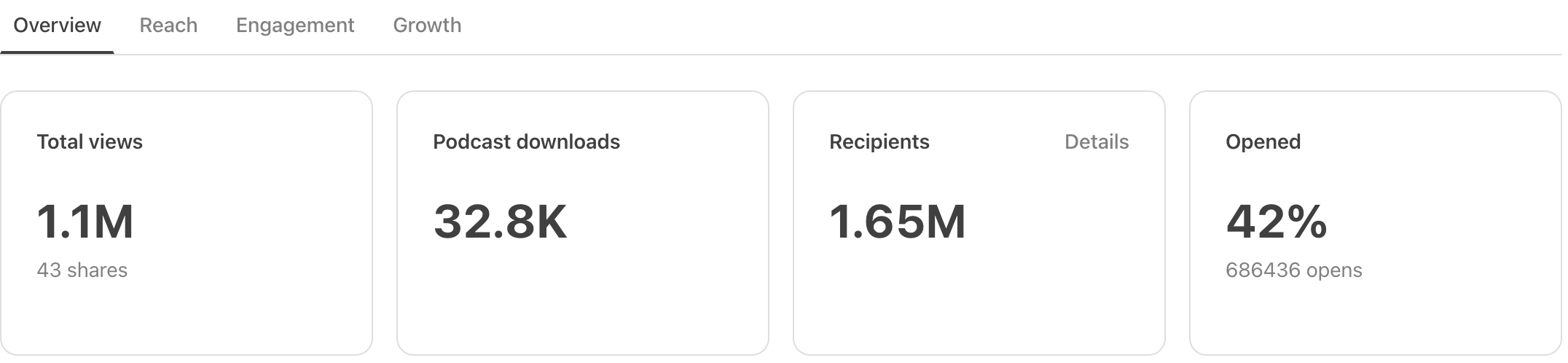Screen dimensions: 1568x363
Task: Click the 42% opened rate value
Action: coord(1277,222)
